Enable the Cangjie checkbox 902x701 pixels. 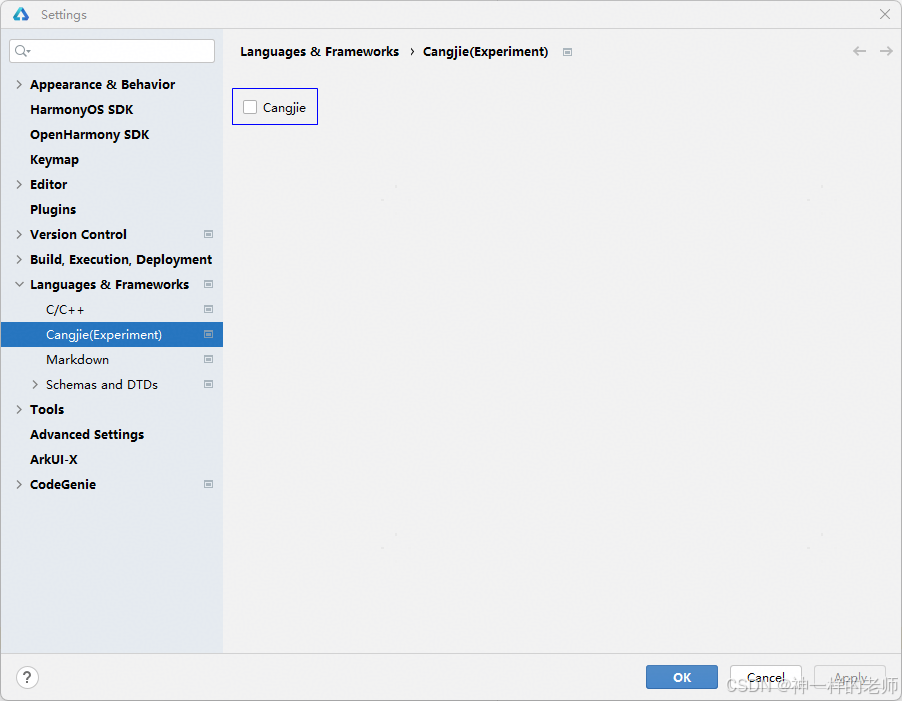click(250, 107)
